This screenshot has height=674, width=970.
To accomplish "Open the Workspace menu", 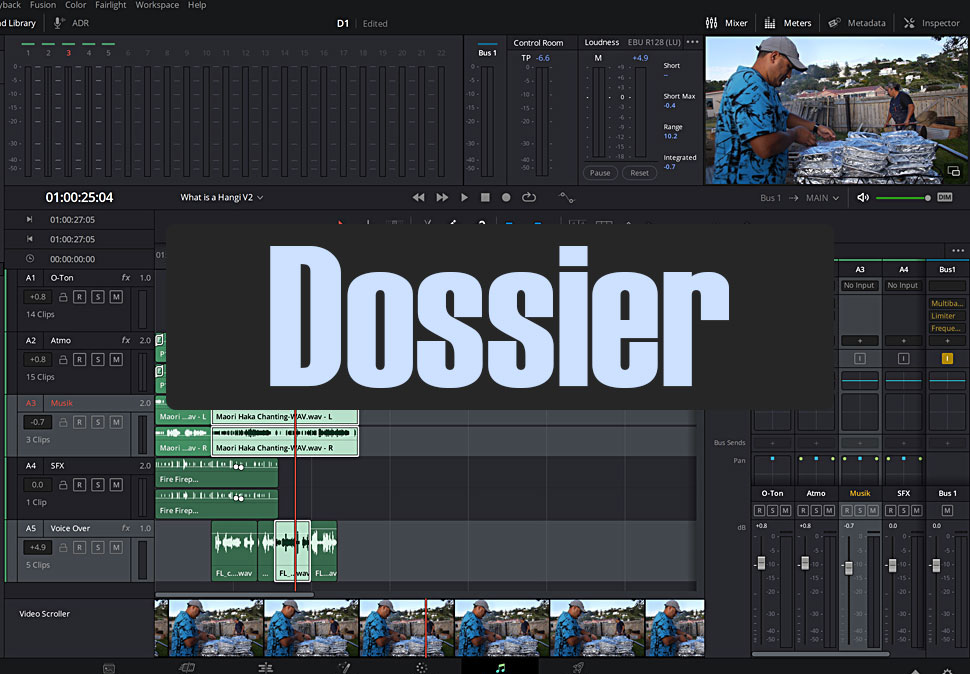I will 157,5.
